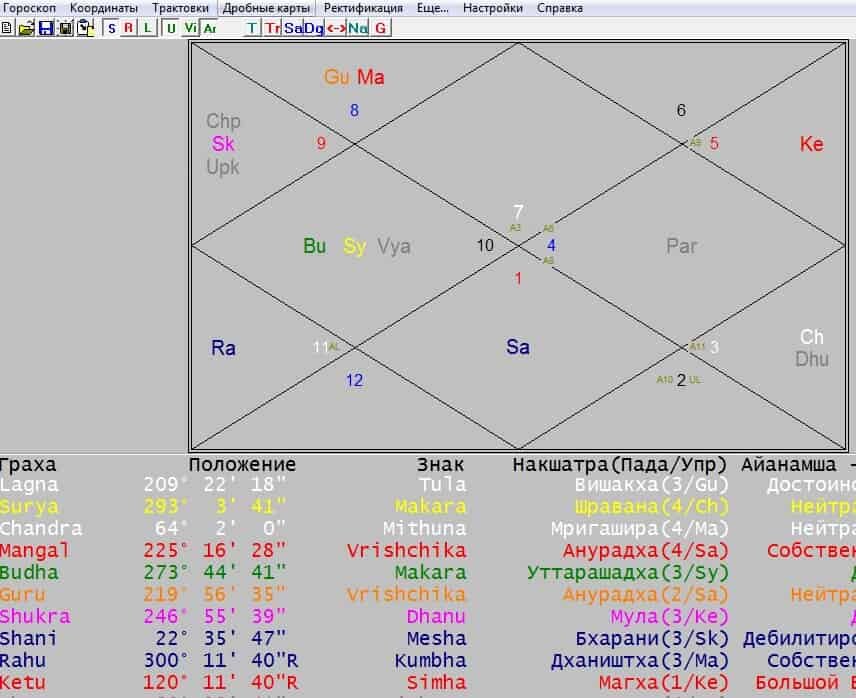This screenshot has width=856, height=698.
Task: Click the Lagna row name
Action: pyautogui.click(x=29, y=485)
